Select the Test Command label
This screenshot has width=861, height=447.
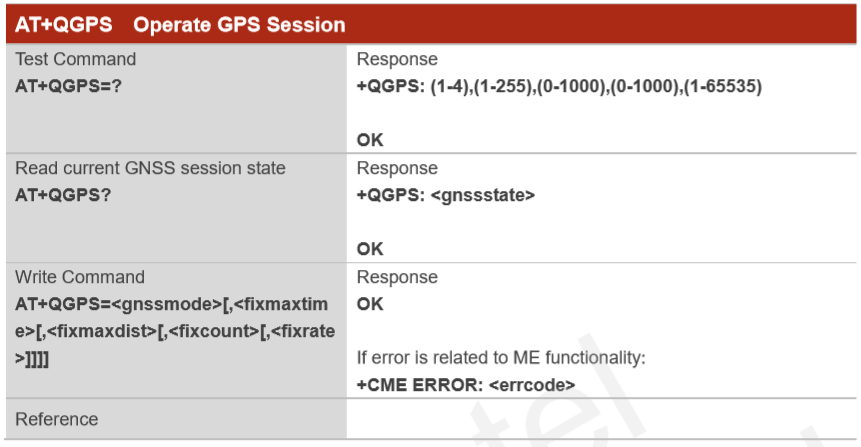75,59
